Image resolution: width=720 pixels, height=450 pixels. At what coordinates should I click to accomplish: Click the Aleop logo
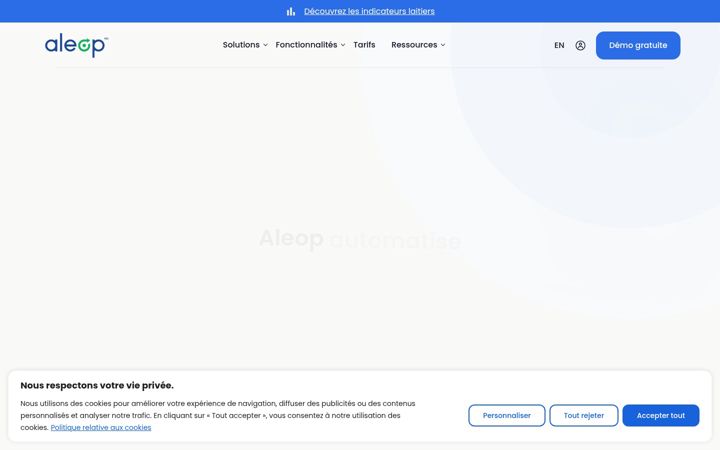click(x=76, y=45)
